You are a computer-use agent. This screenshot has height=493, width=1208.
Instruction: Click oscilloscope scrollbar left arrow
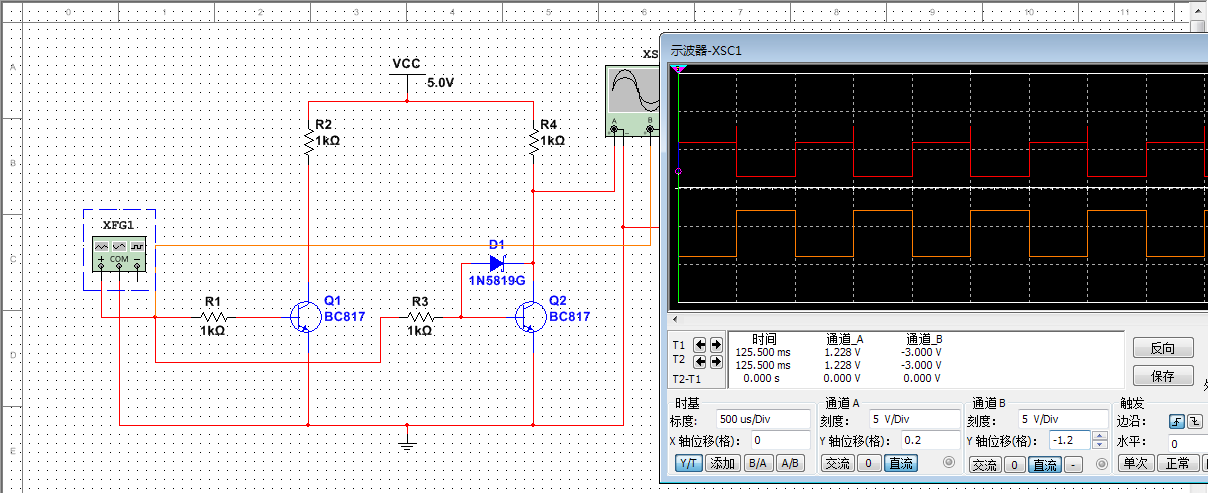click(675, 319)
